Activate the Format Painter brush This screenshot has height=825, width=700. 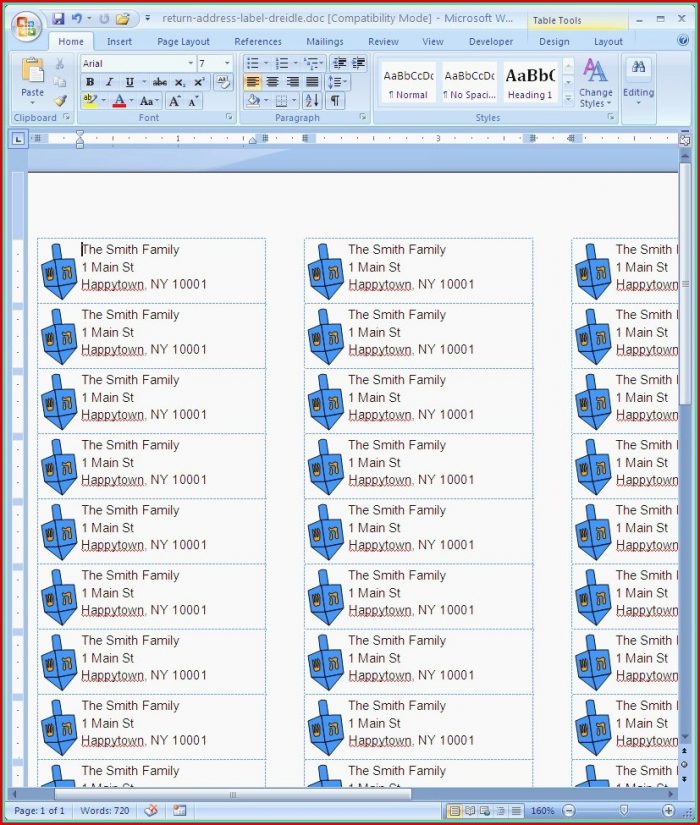pyautogui.click(x=60, y=100)
